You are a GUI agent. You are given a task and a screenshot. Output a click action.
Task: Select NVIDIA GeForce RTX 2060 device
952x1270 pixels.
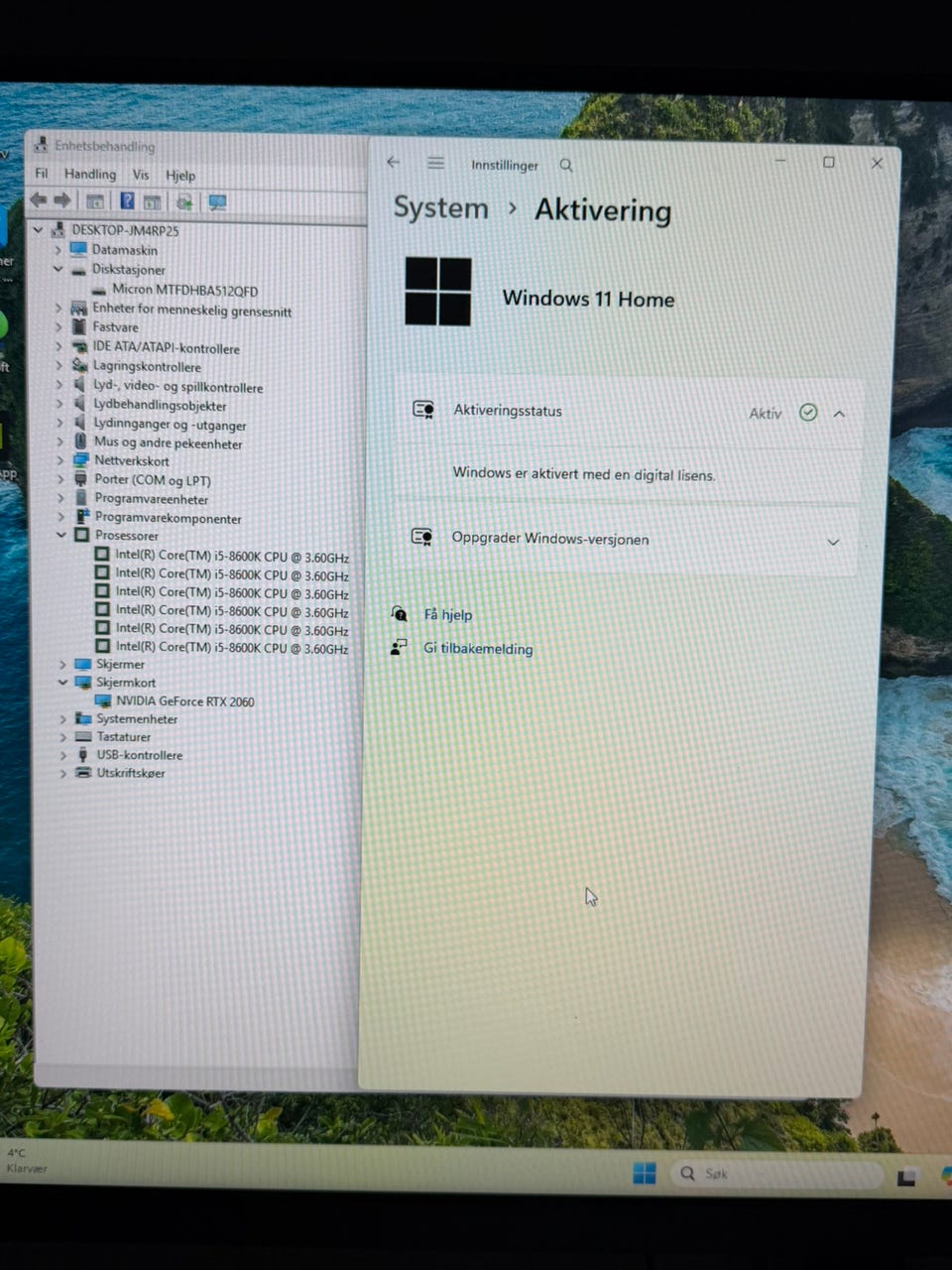[185, 701]
